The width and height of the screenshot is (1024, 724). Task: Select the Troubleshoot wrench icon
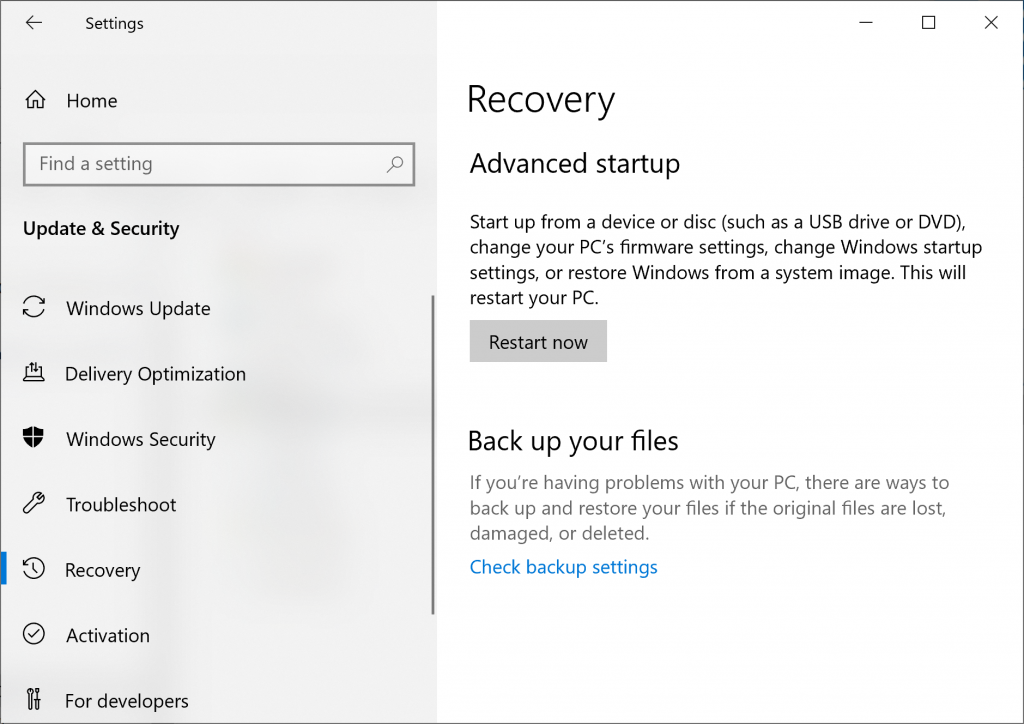pos(34,504)
